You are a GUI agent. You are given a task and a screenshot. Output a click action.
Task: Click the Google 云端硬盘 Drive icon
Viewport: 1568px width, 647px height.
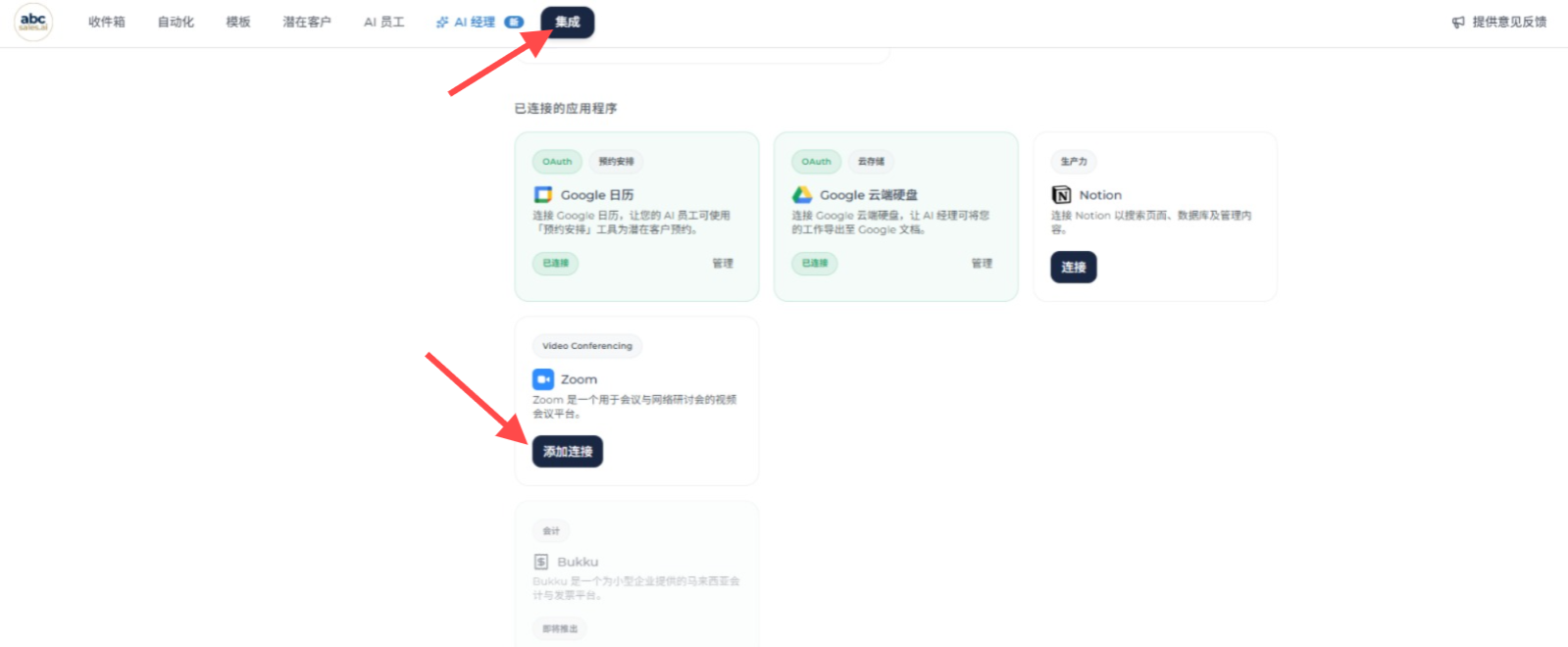[x=802, y=195]
